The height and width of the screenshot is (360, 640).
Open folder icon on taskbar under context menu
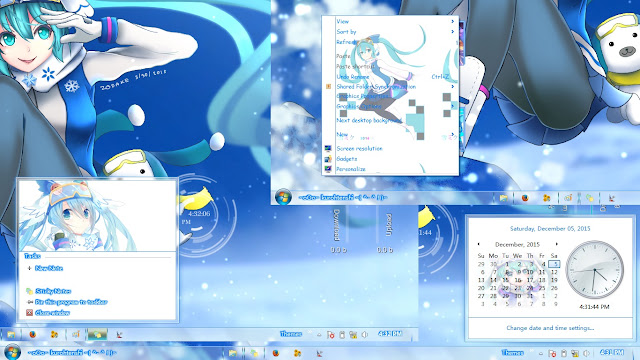pos(504,198)
